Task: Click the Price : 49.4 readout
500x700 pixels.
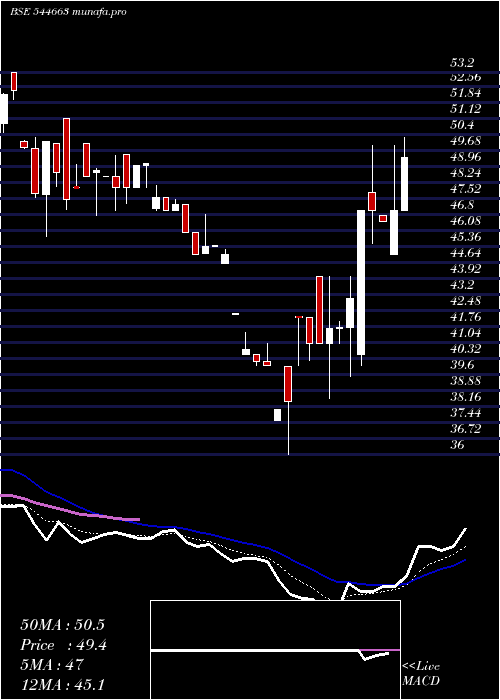Action: (63, 645)
